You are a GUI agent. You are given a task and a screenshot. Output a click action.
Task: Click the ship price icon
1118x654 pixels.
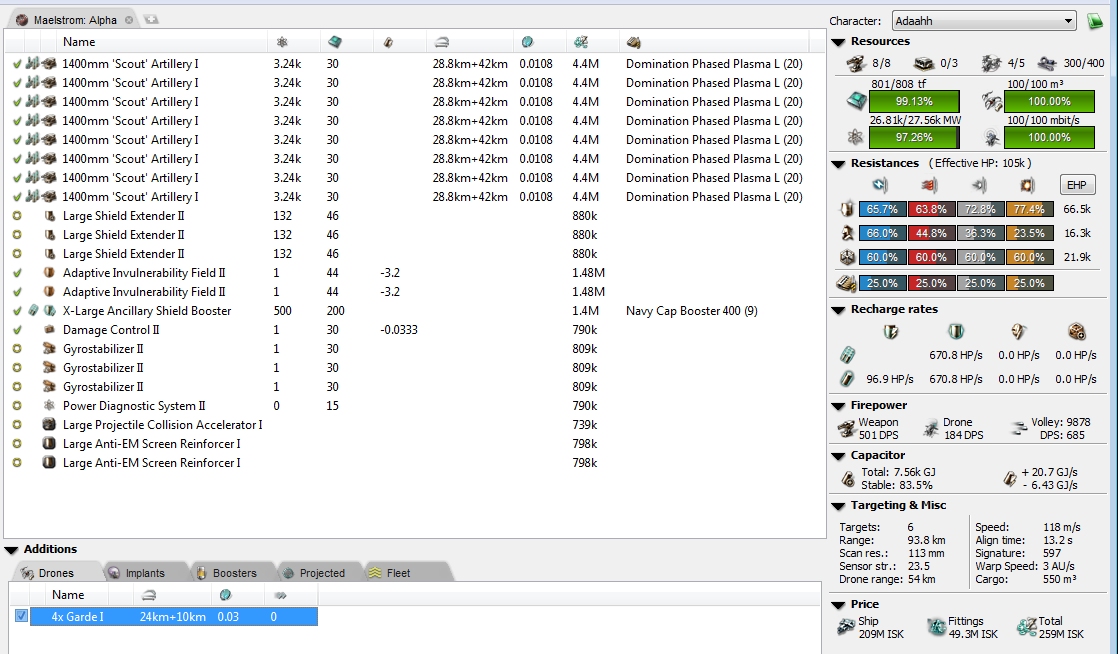click(846, 627)
